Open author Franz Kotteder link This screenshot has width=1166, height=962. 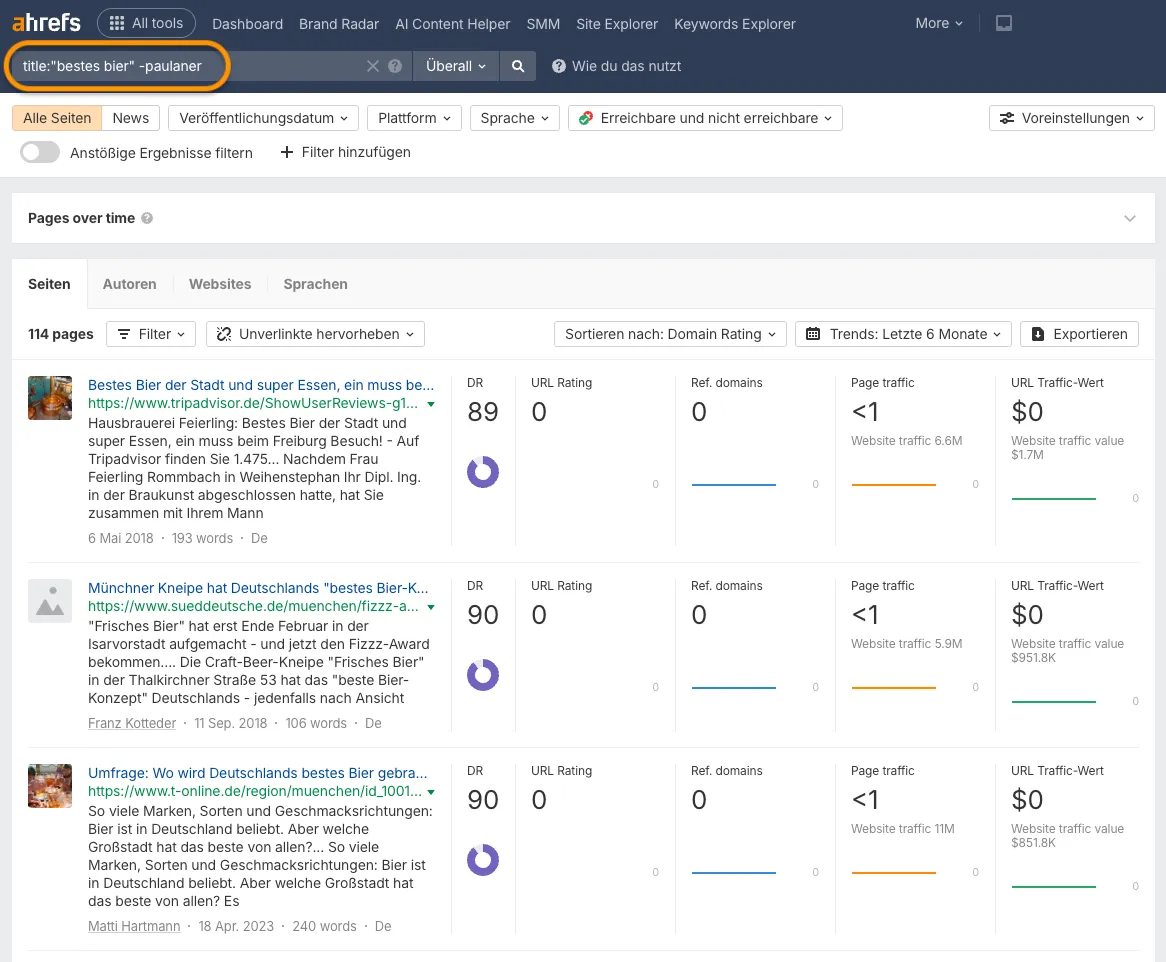pyautogui.click(x=132, y=723)
